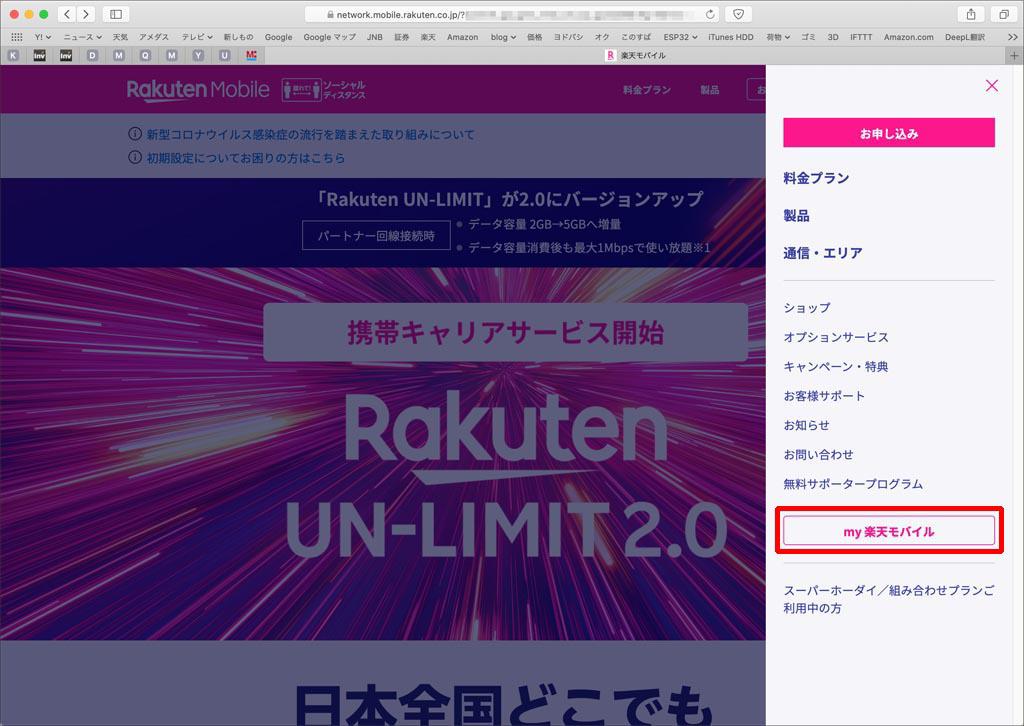This screenshot has width=1024, height=726.
Task: Expand the テレビ bookmarks folder
Action: coord(197,37)
